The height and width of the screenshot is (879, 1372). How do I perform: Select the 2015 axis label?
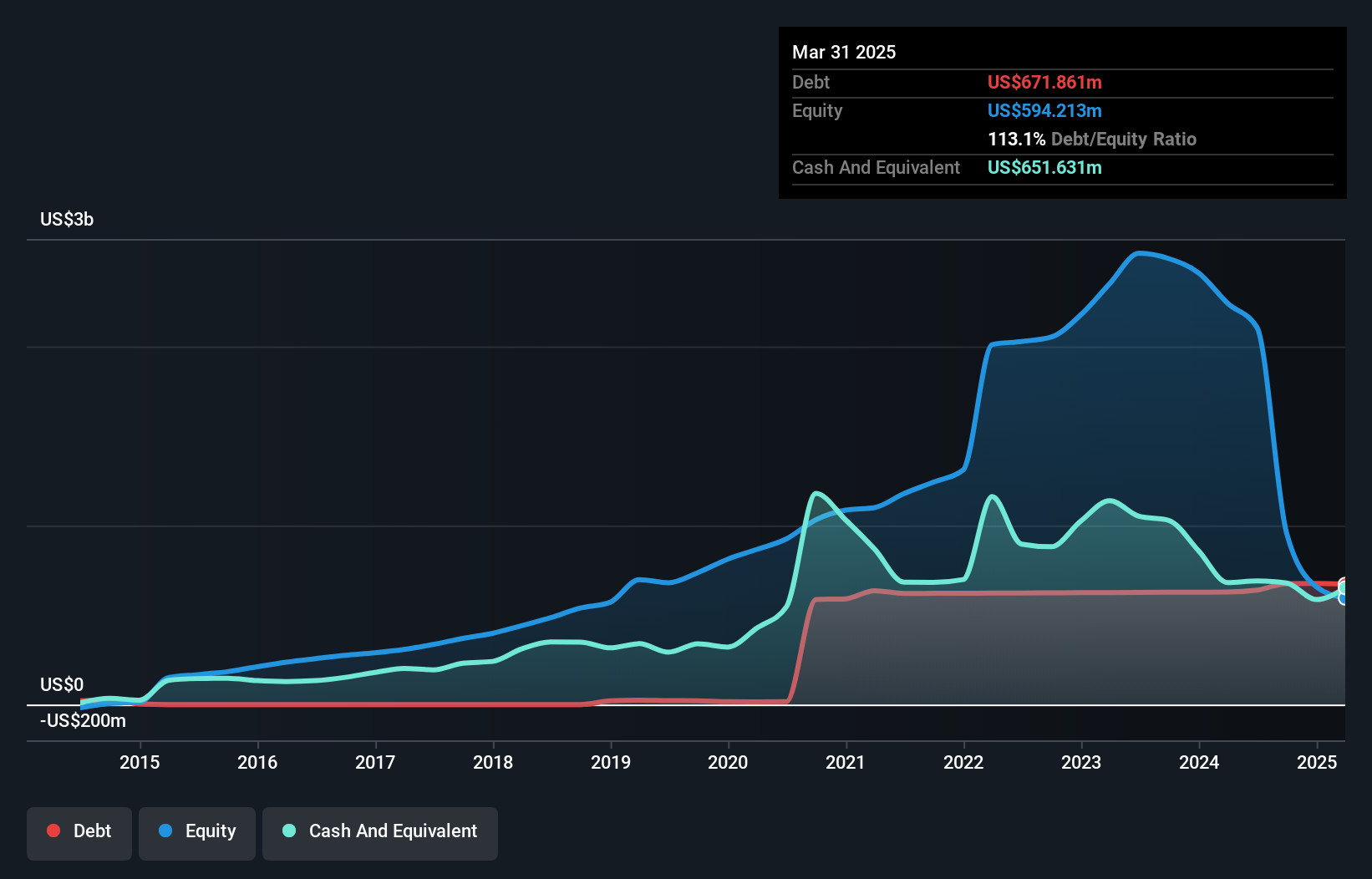pos(139,762)
